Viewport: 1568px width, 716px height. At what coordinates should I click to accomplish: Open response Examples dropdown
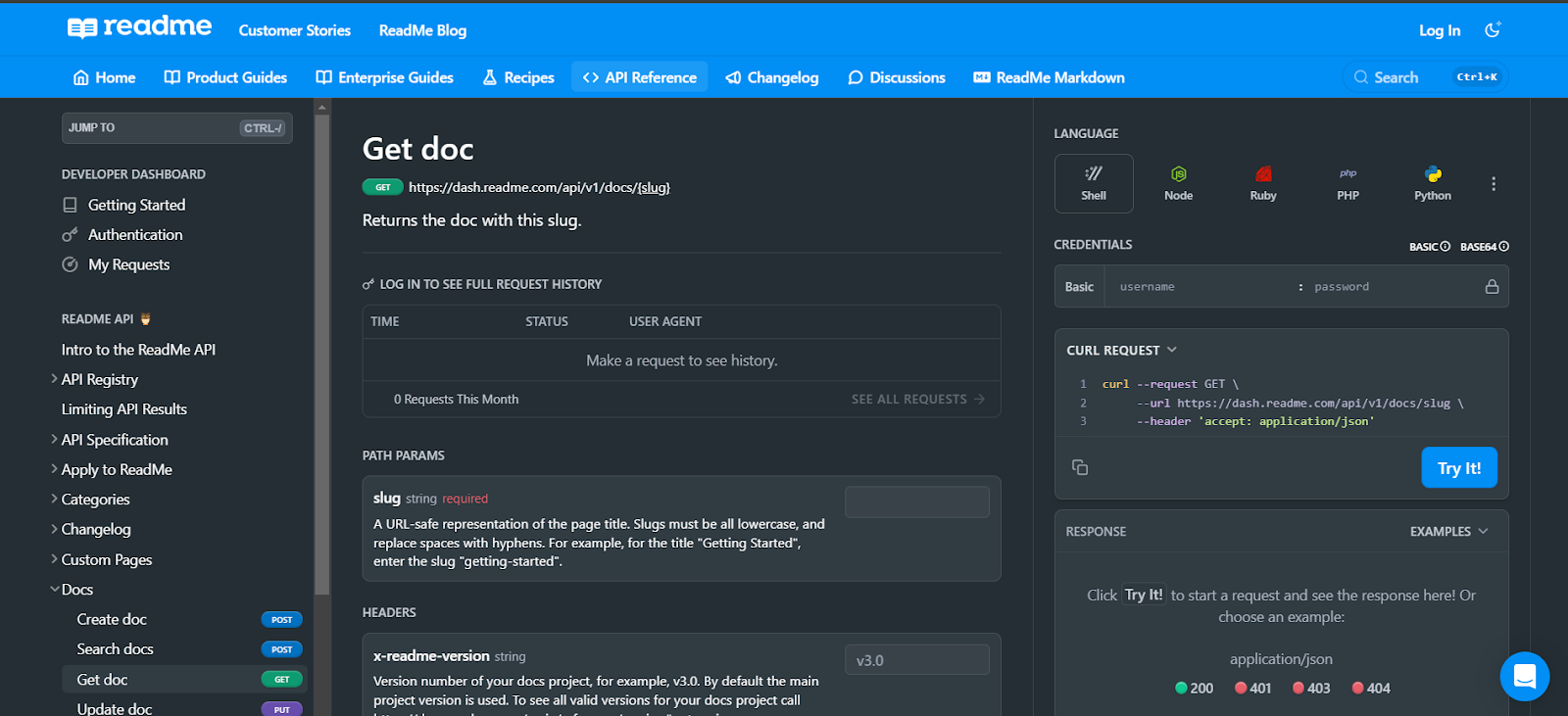point(1449,531)
